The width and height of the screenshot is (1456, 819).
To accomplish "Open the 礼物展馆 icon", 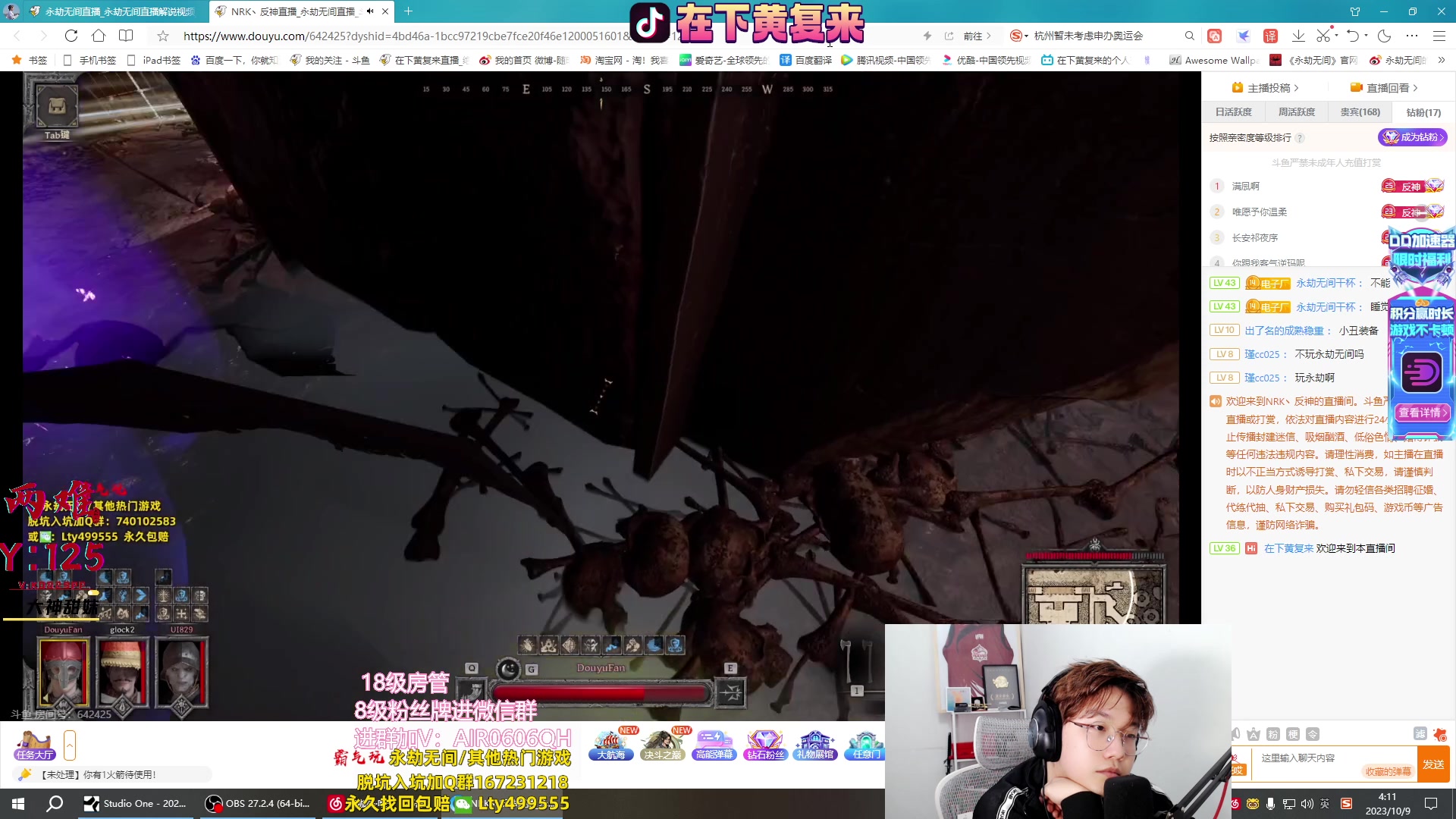I will pyautogui.click(x=815, y=745).
